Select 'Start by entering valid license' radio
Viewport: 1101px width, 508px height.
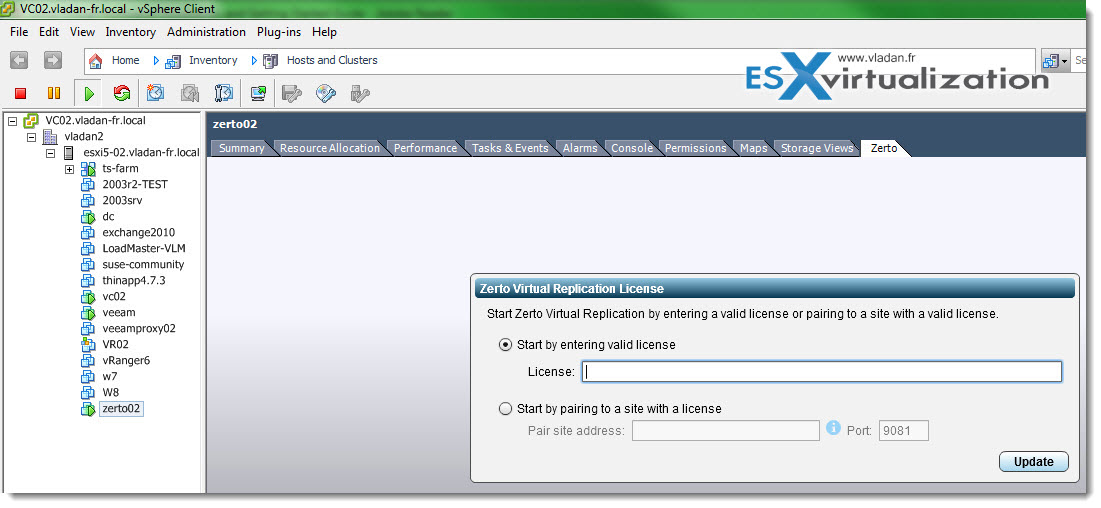[505, 345]
